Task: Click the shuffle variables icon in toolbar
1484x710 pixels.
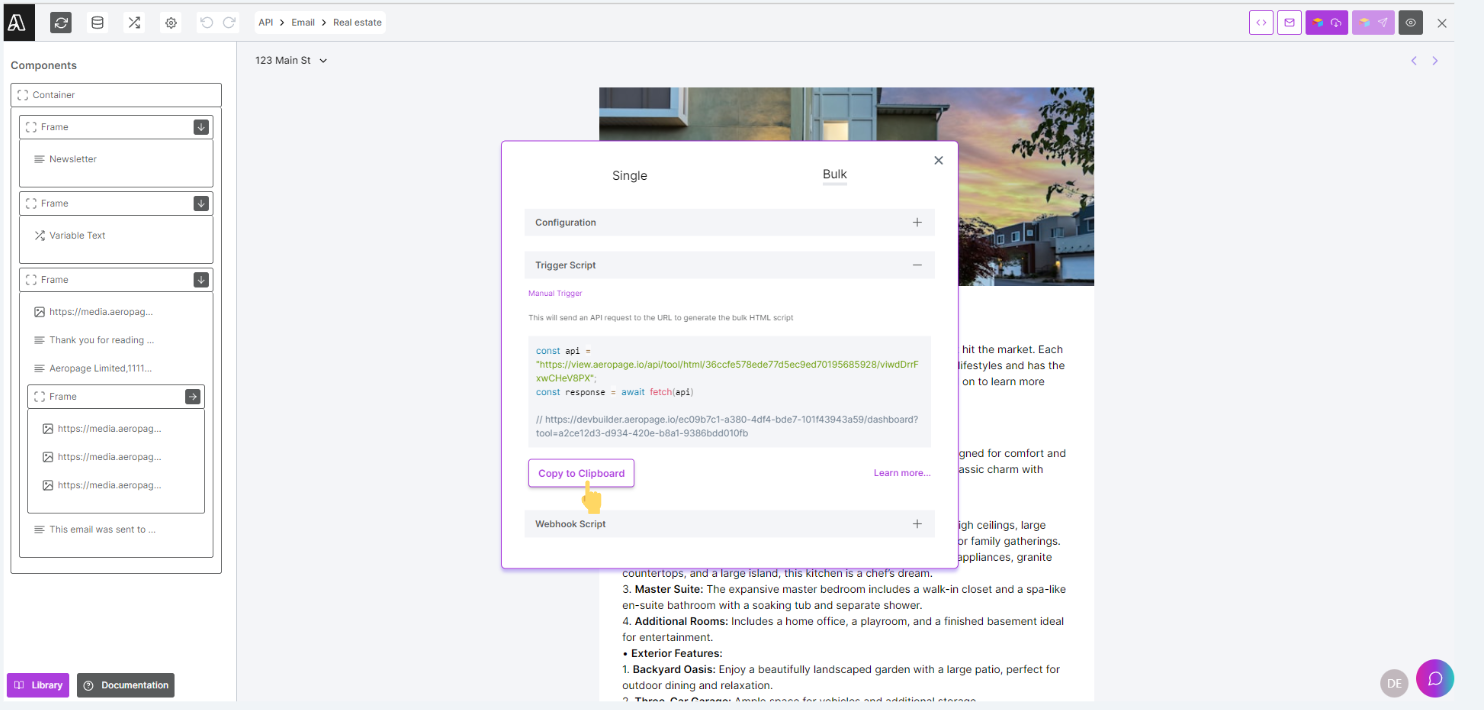Action: pos(133,22)
